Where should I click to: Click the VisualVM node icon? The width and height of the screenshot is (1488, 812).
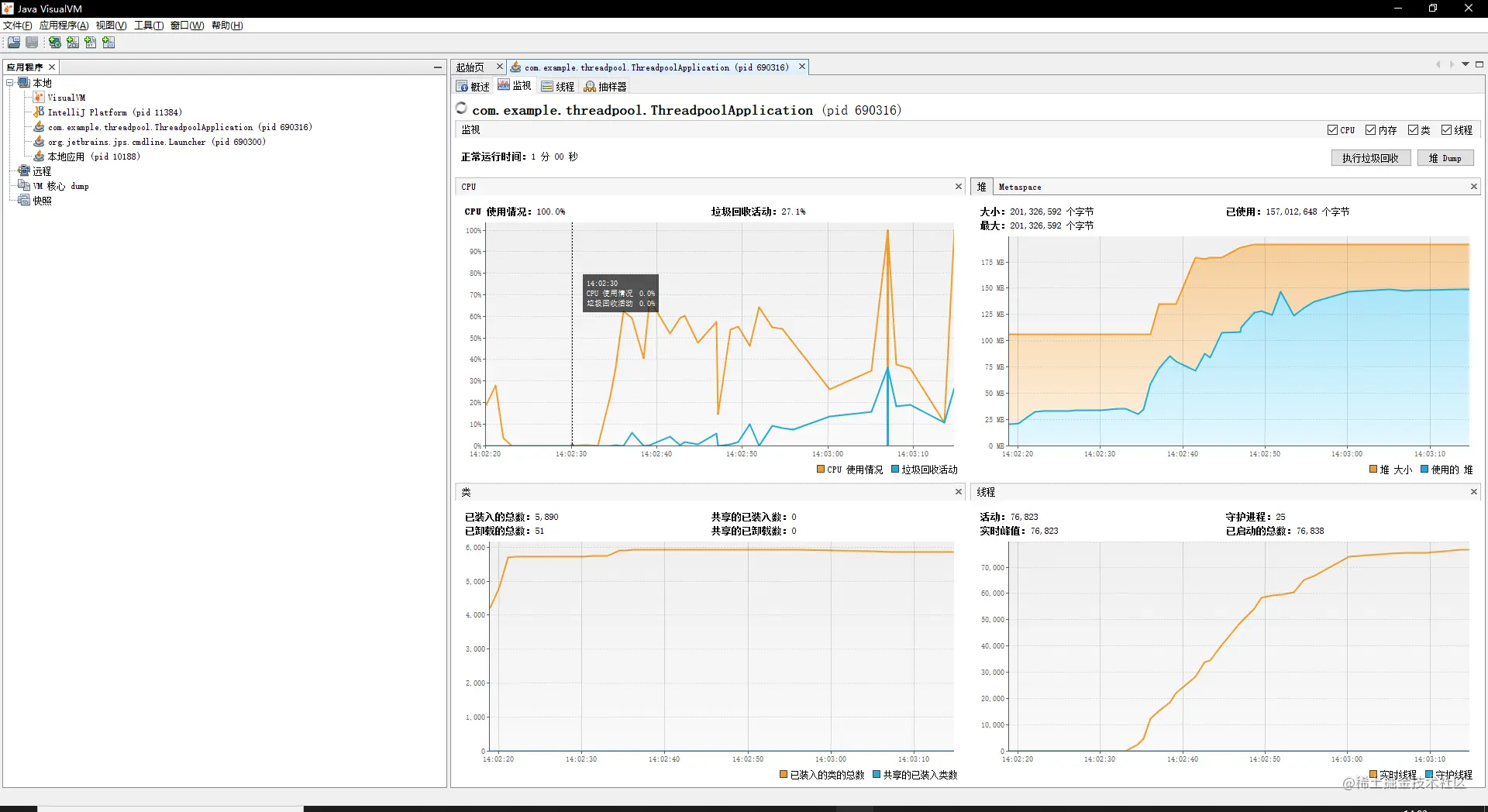39,98
